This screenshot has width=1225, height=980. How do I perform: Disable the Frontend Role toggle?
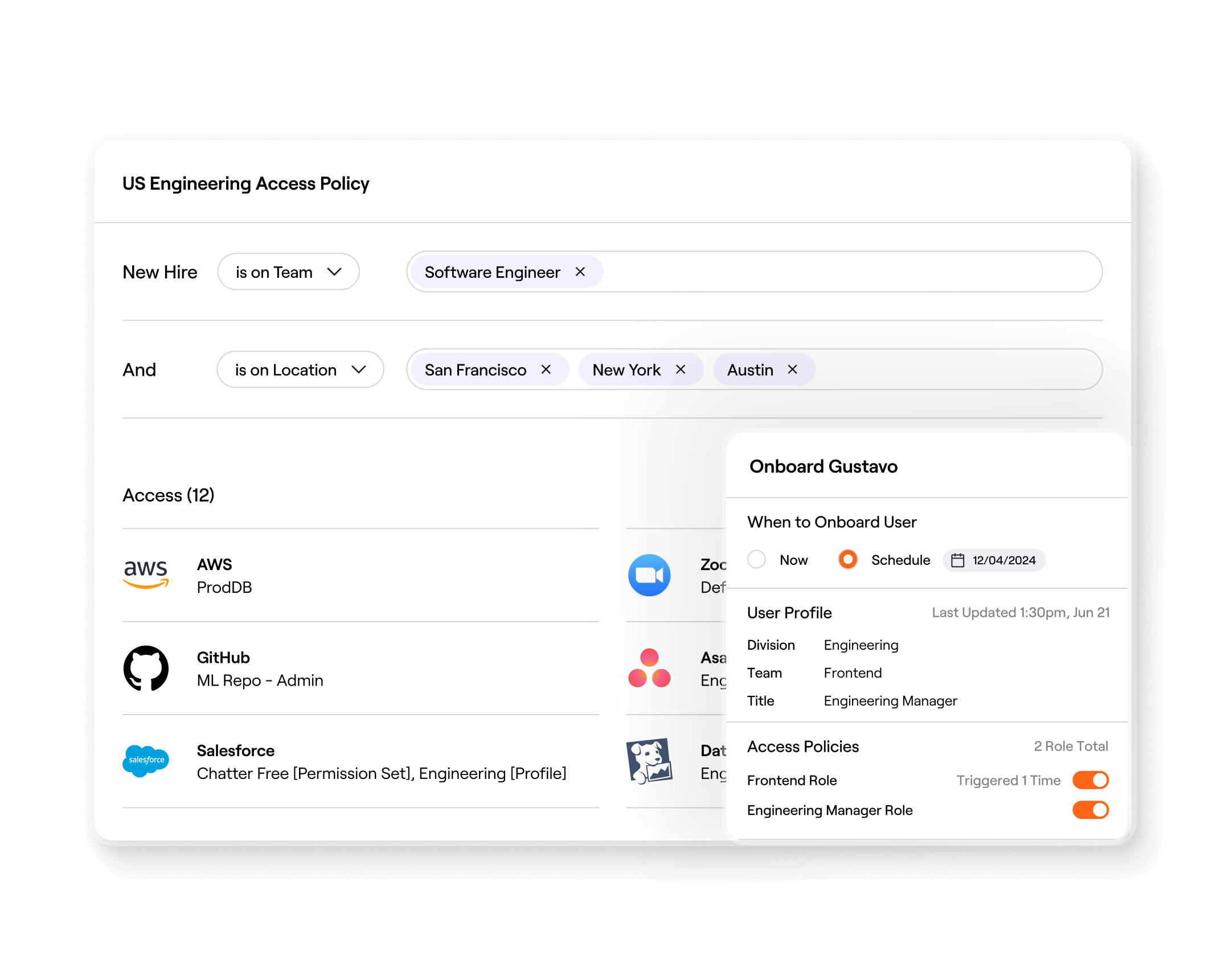tap(1090, 780)
